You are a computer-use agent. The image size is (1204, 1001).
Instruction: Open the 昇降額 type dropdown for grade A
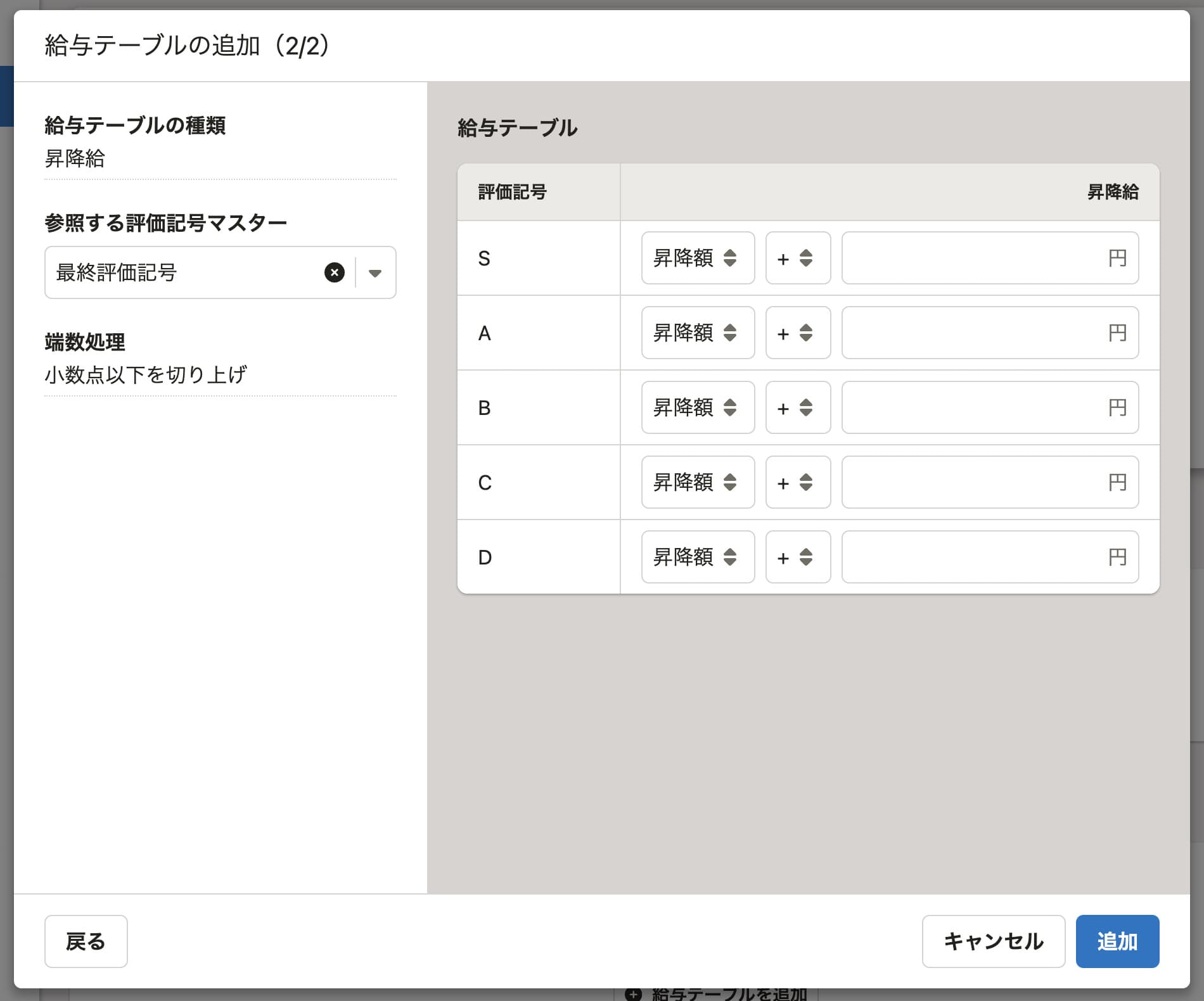(697, 333)
